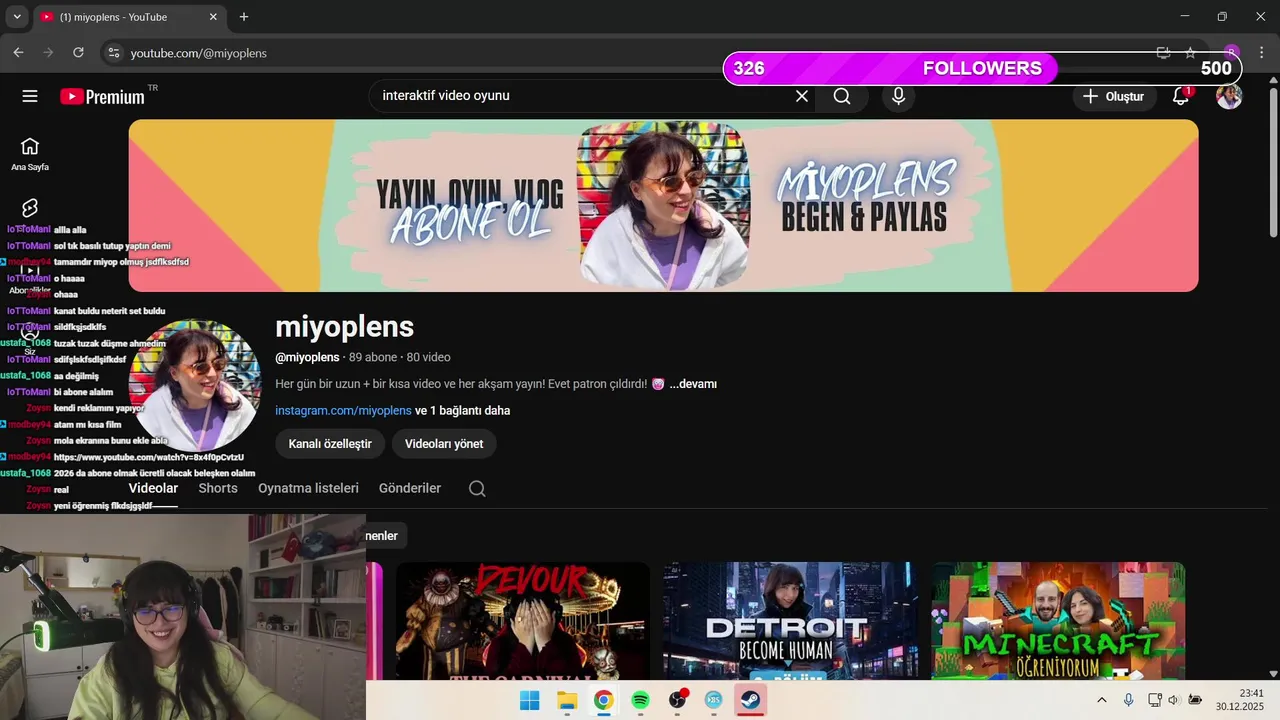Screen dimensions: 1280x720
Task: Open Chrome's three-dot menu
Action: [x=1262, y=53]
